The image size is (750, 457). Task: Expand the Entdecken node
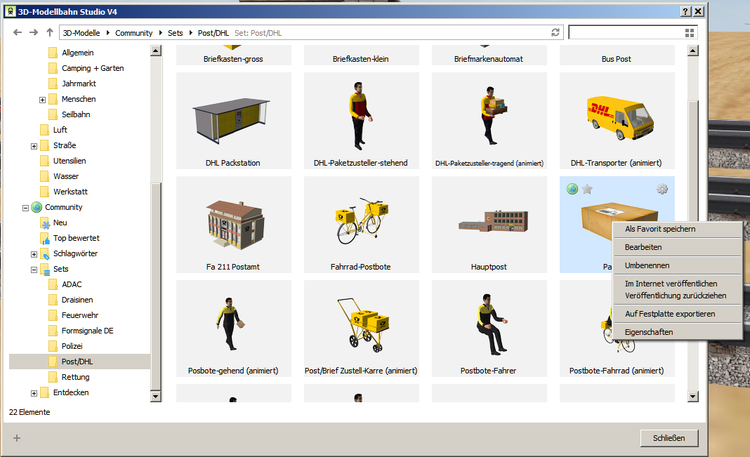coord(34,393)
